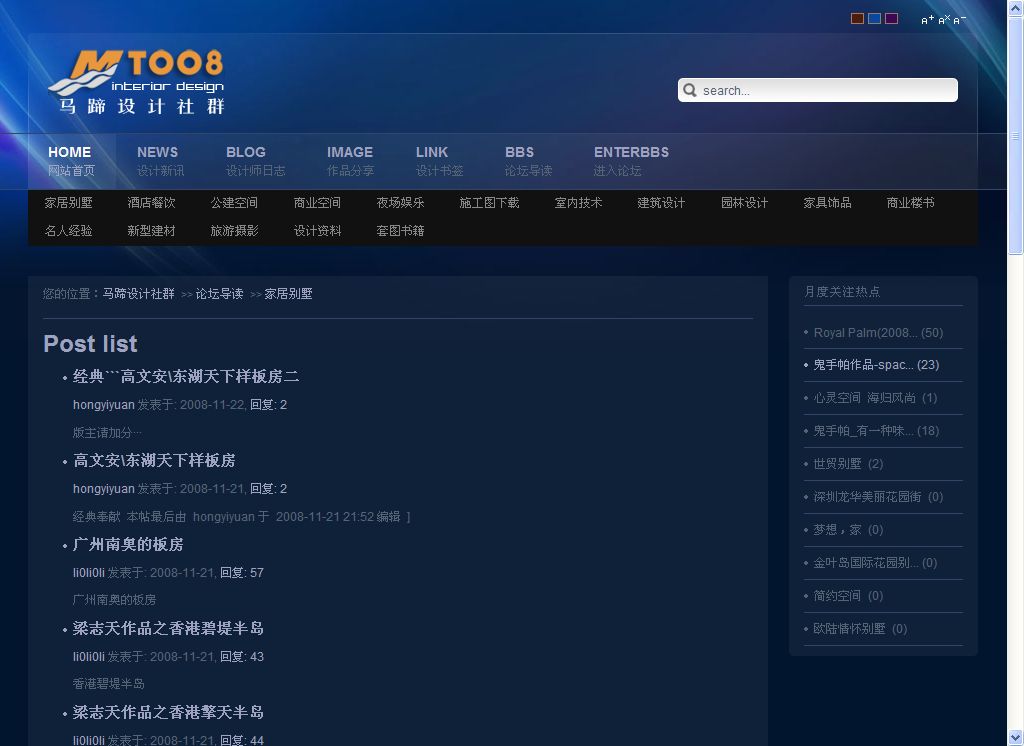Click the page scrollbar down arrow
This screenshot has width=1024, height=746.
(x=1016, y=738)
